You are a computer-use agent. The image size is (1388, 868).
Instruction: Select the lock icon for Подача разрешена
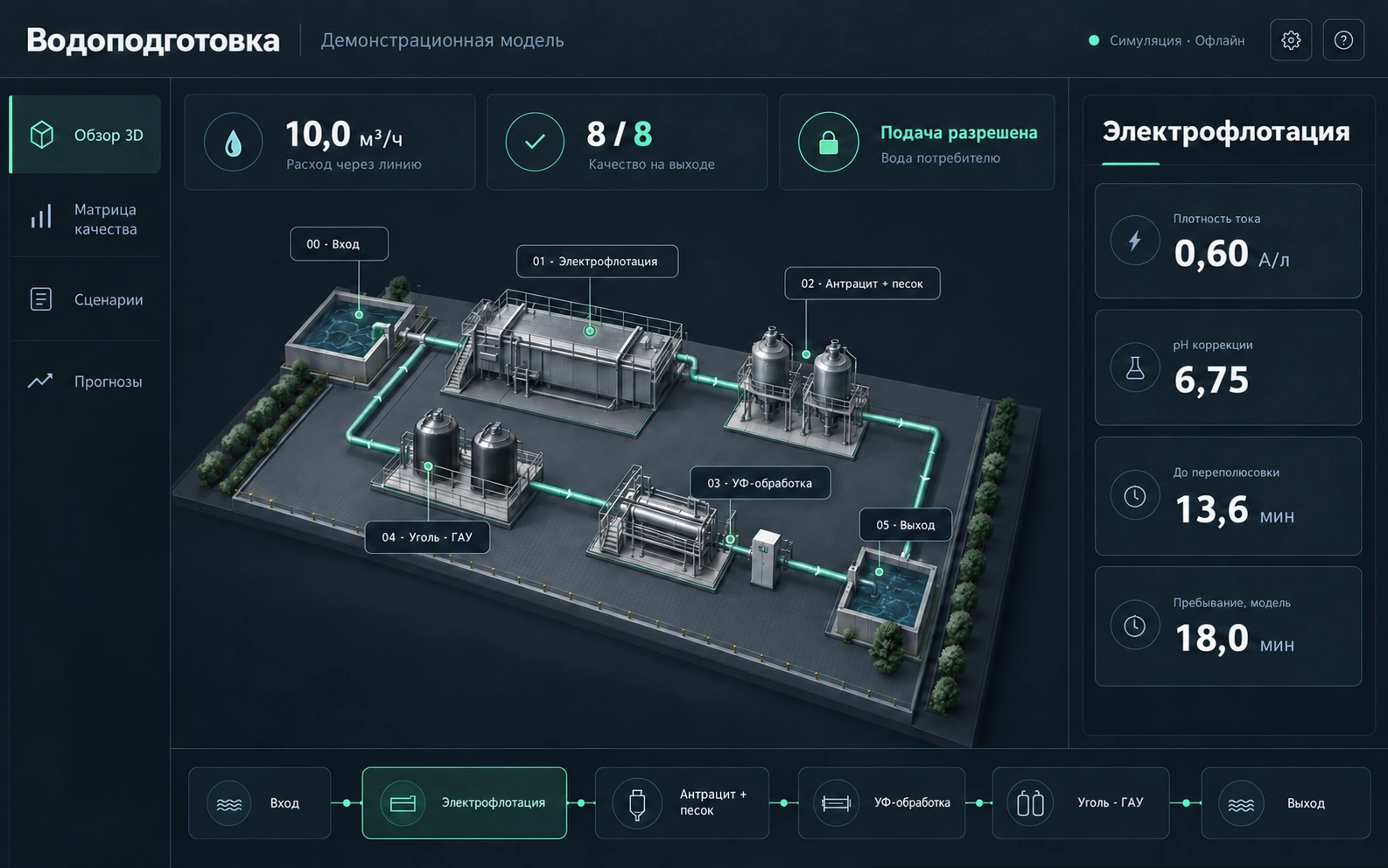[x=828, y=142]
